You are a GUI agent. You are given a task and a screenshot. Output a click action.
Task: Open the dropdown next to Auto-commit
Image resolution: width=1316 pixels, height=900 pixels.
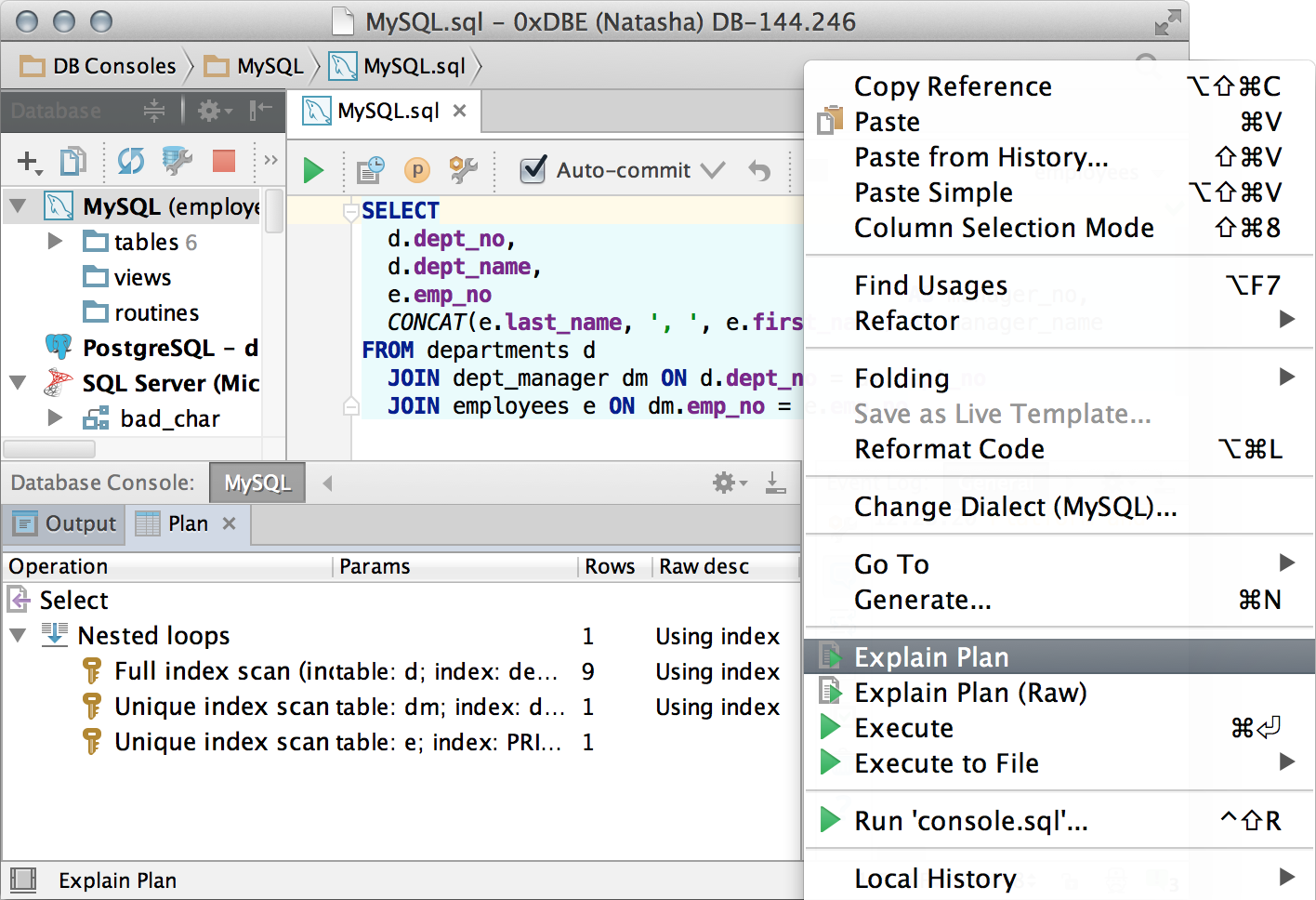[713, 170]
